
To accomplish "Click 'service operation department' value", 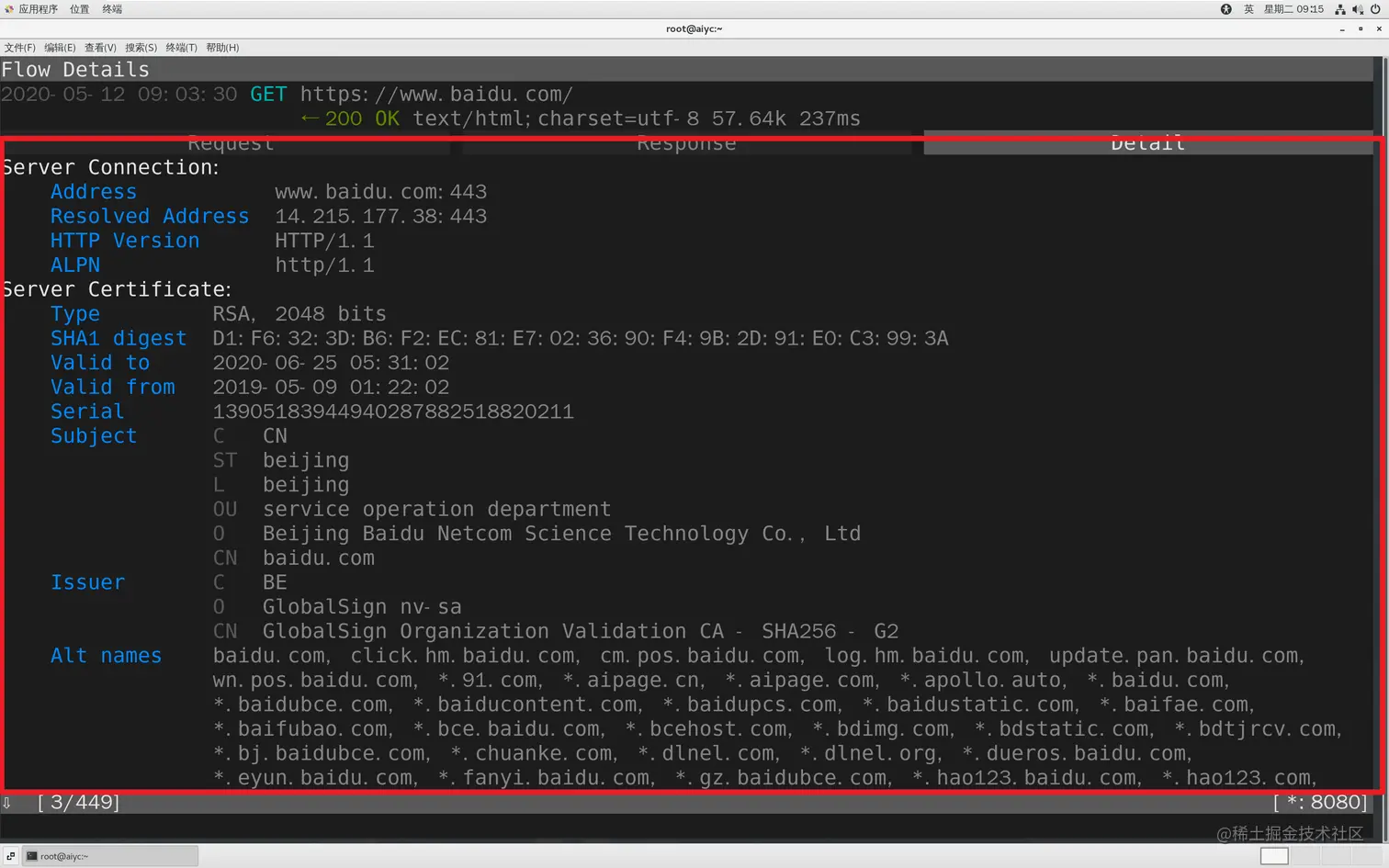I will 437,510.
